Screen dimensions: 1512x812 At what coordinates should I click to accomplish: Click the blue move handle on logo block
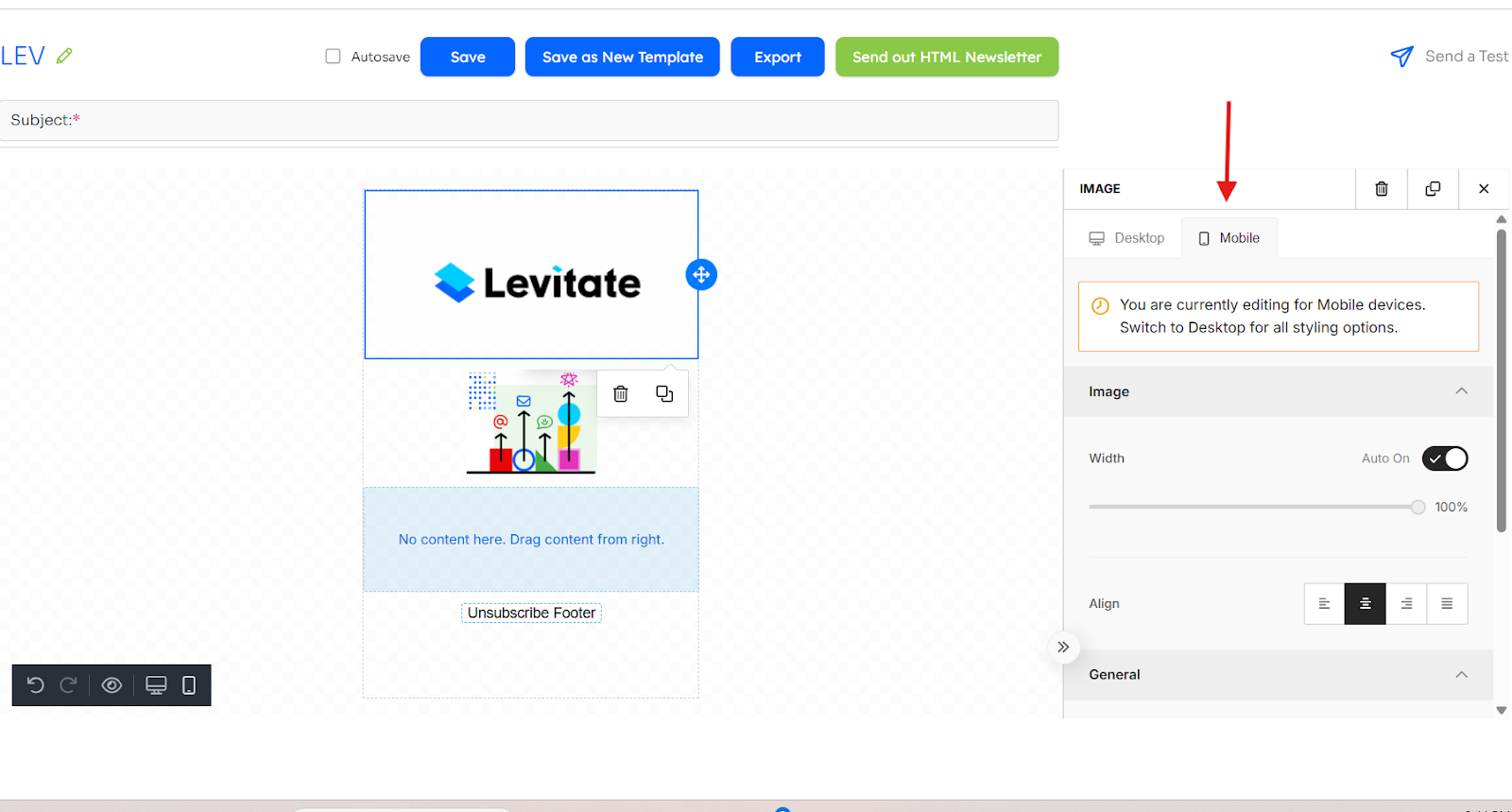click(701, 275)
